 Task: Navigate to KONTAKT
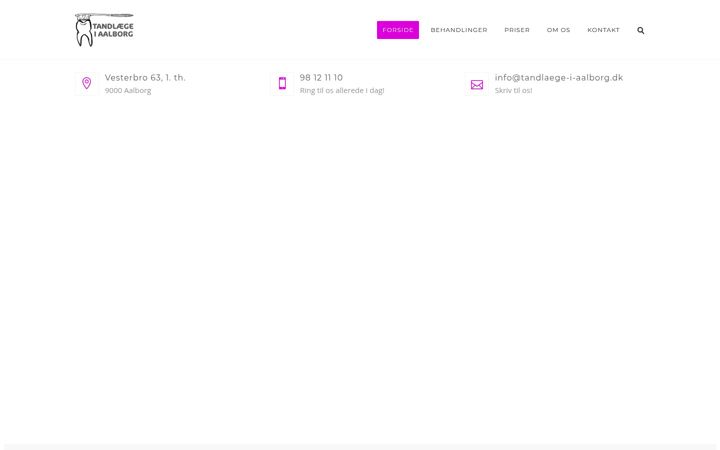point(603,30)
